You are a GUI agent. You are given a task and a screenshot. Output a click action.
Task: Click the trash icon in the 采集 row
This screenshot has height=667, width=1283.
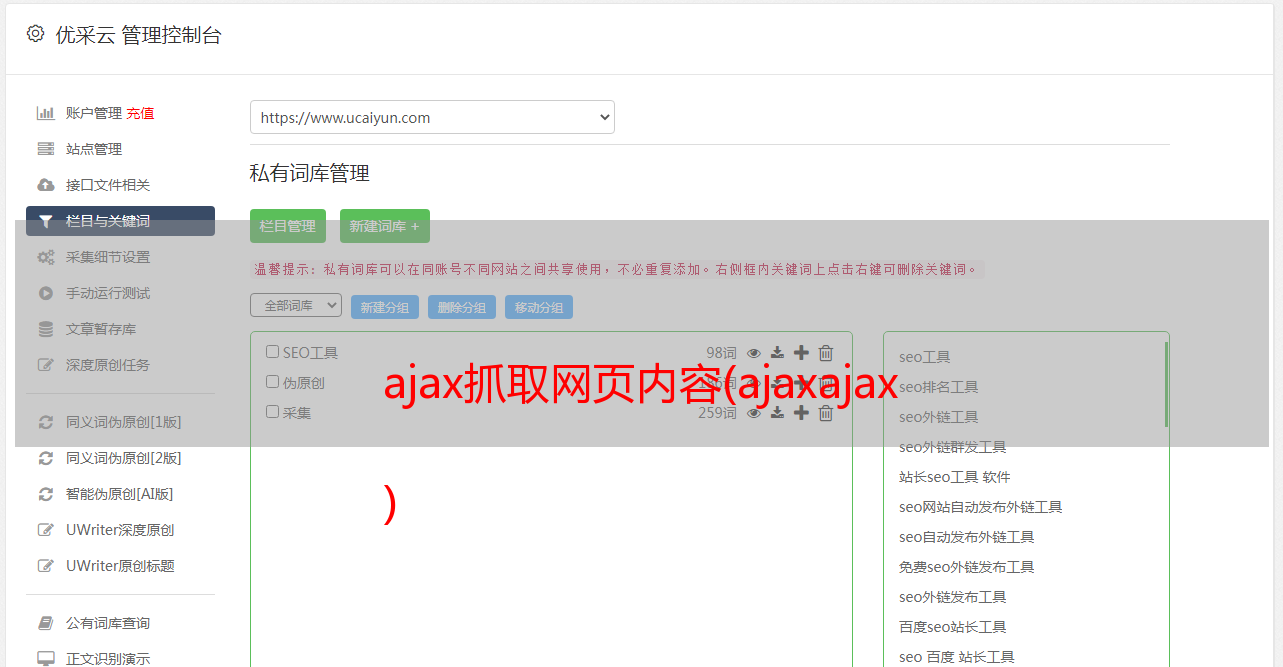pos(826,413)
